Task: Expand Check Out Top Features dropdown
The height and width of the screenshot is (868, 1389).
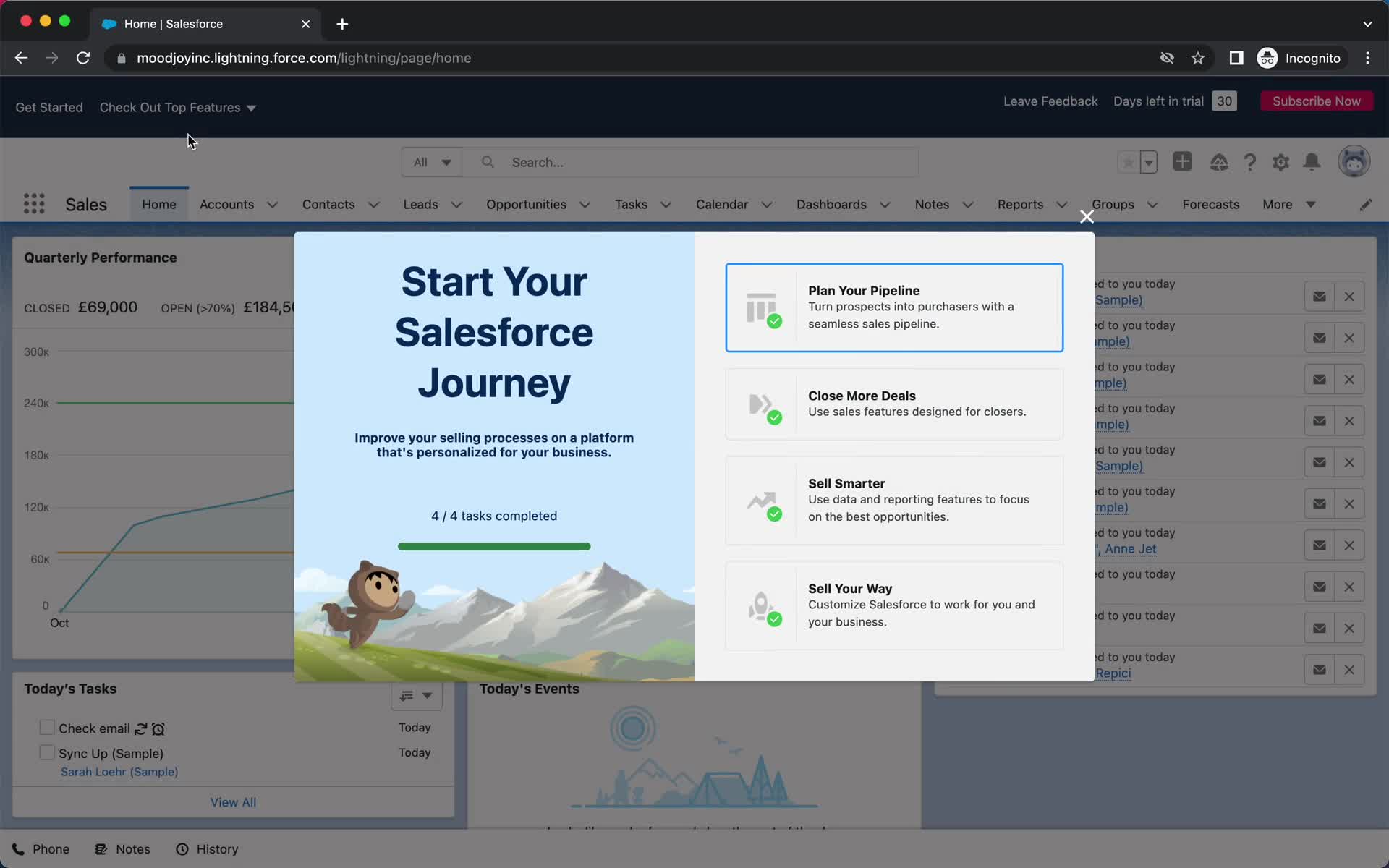Action: point(177,108)
